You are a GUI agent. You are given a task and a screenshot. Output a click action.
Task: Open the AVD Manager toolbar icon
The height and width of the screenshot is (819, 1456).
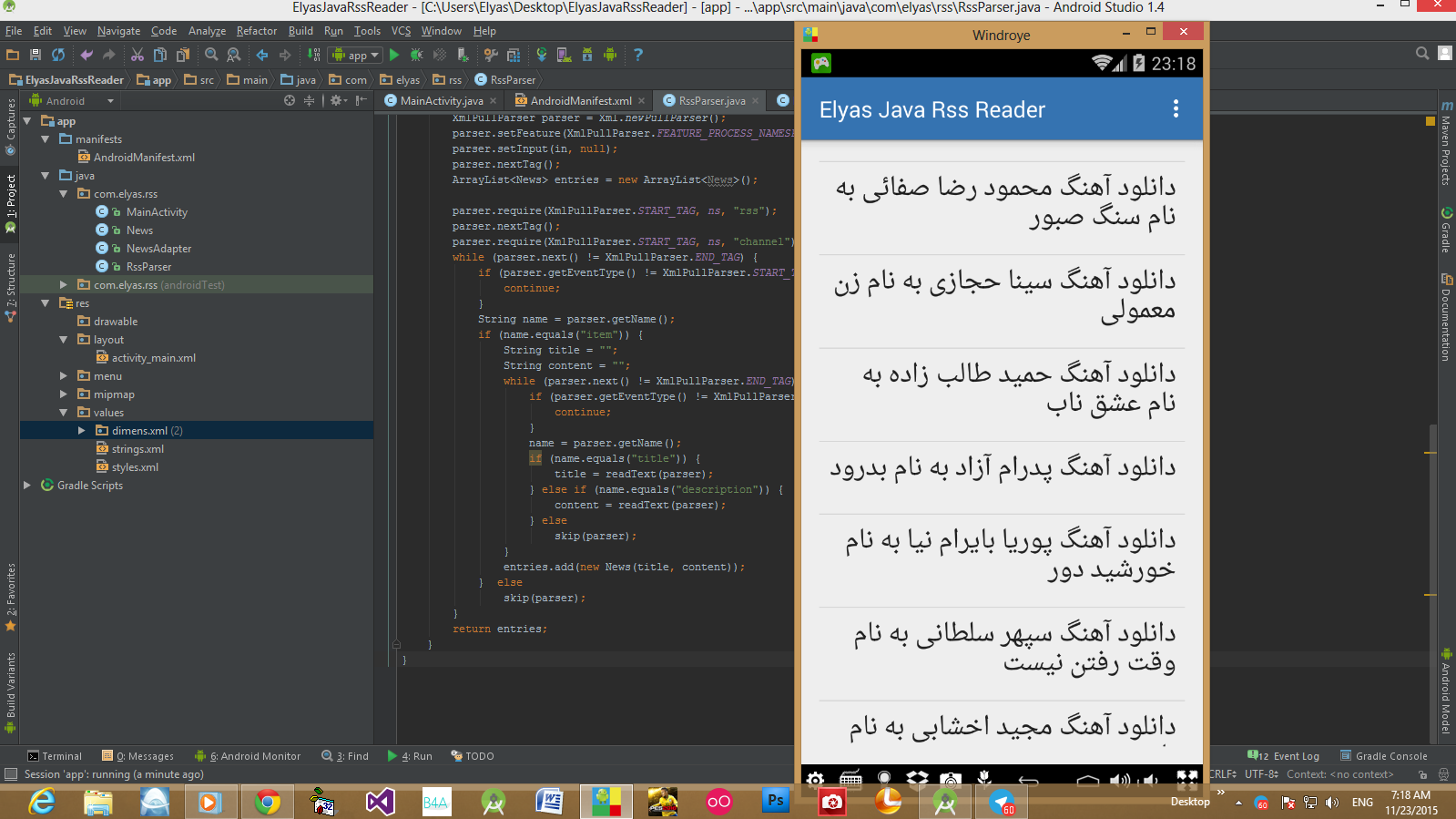tap(565, 55)
